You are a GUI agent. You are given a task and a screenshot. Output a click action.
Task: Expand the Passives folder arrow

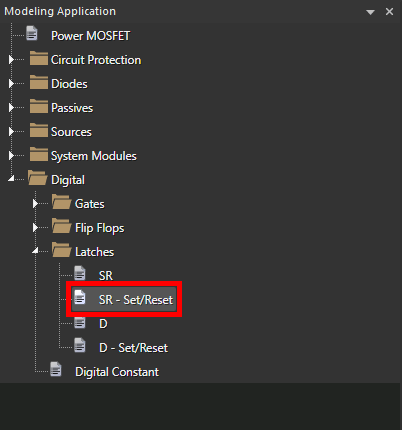pos(11,108)
